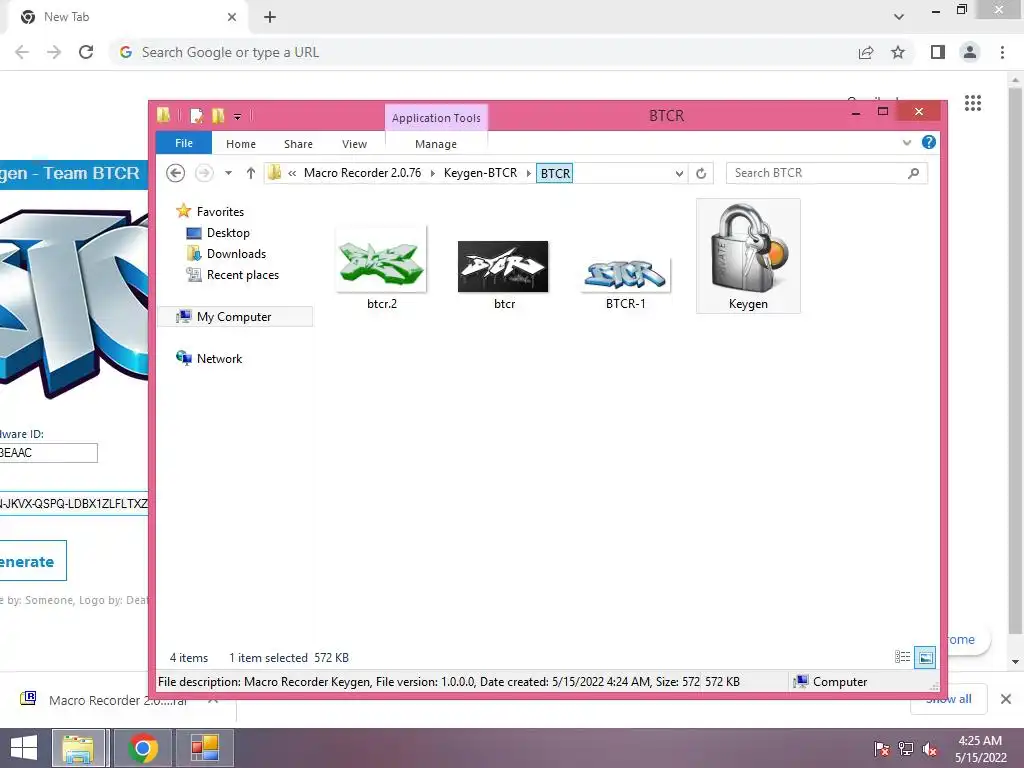Share this page icon in Chrome
The width and height of the screenshot is (1024, 768).
point(866,52)
